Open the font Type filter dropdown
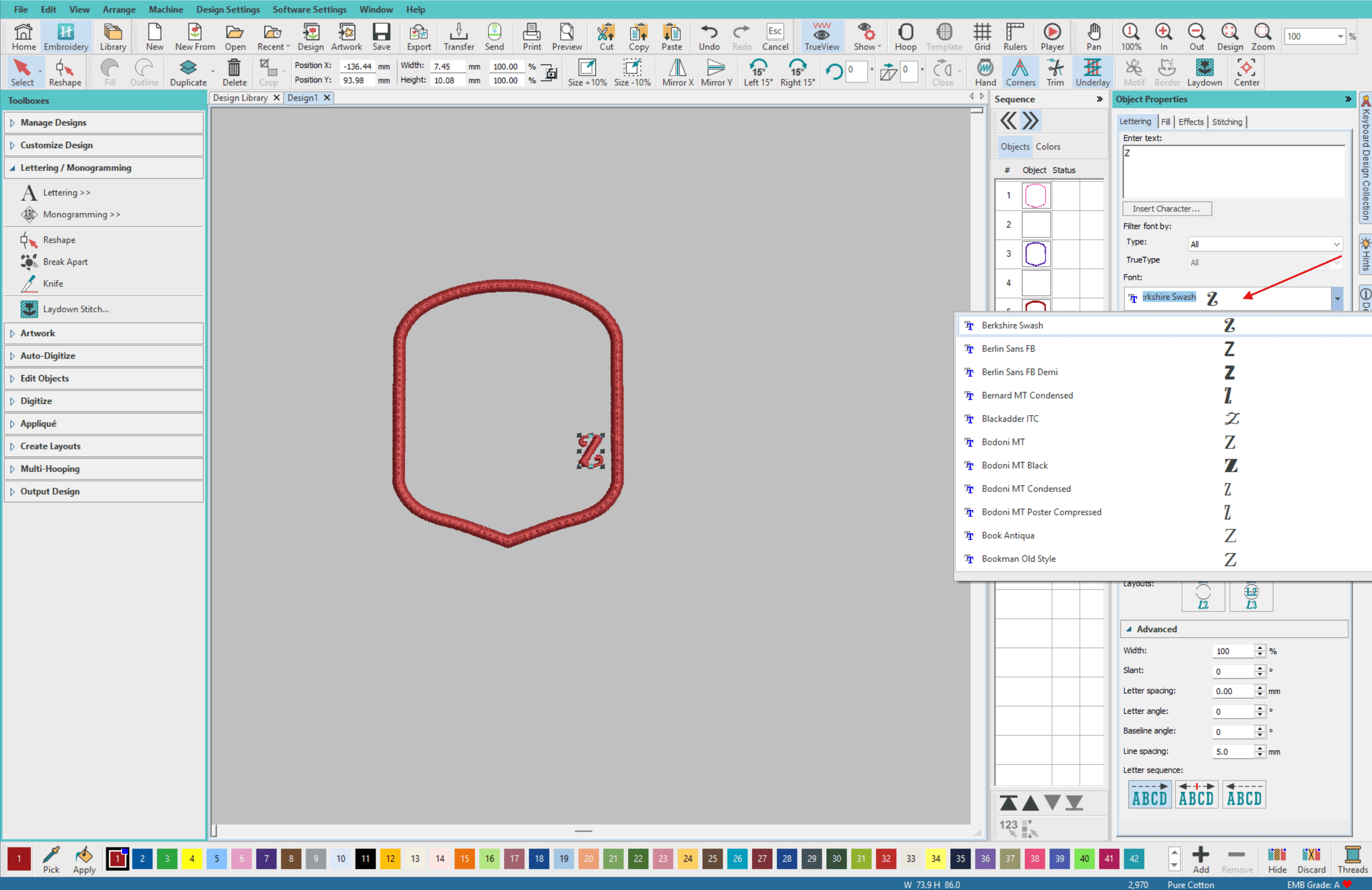The width and height of the screenshot is (1372, 890). tap(1265, 244)
